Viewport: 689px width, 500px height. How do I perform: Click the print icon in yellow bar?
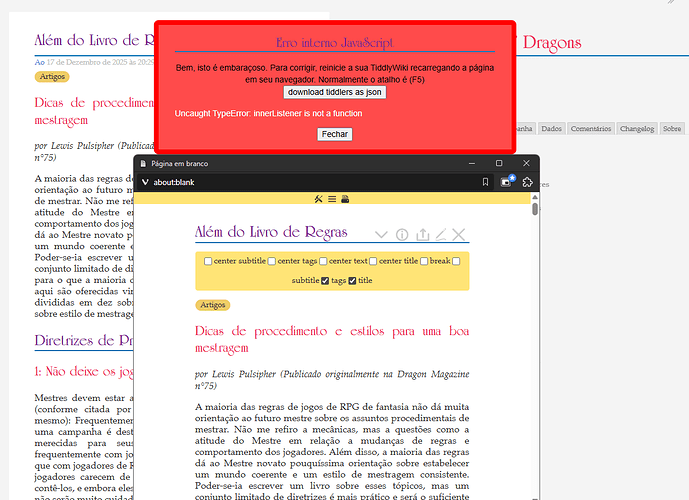point(346,199)
